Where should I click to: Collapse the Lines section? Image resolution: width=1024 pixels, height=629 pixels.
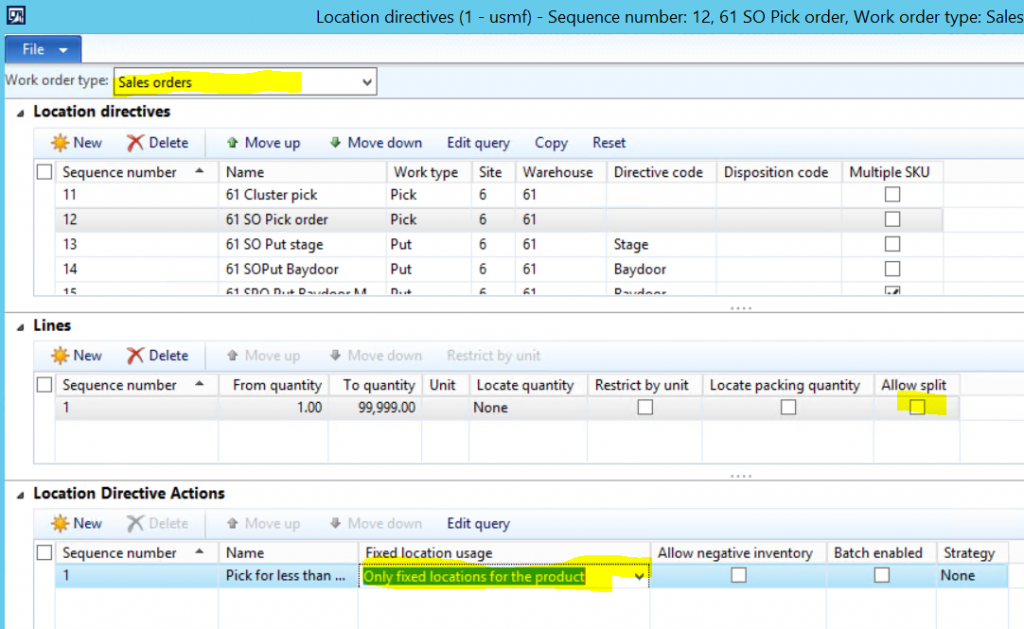click(21, 325)
